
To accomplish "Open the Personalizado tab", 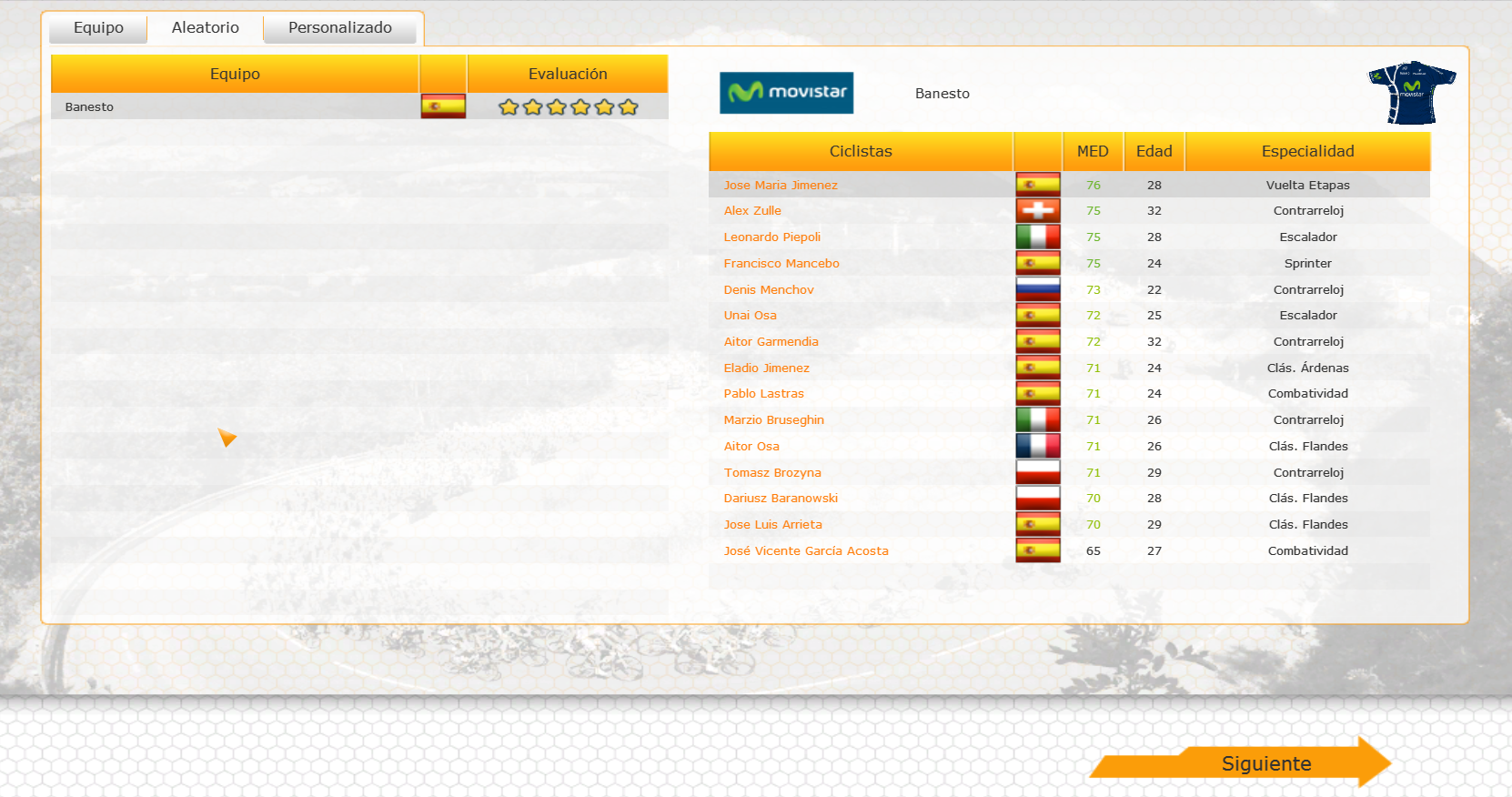I will (340, 28).
